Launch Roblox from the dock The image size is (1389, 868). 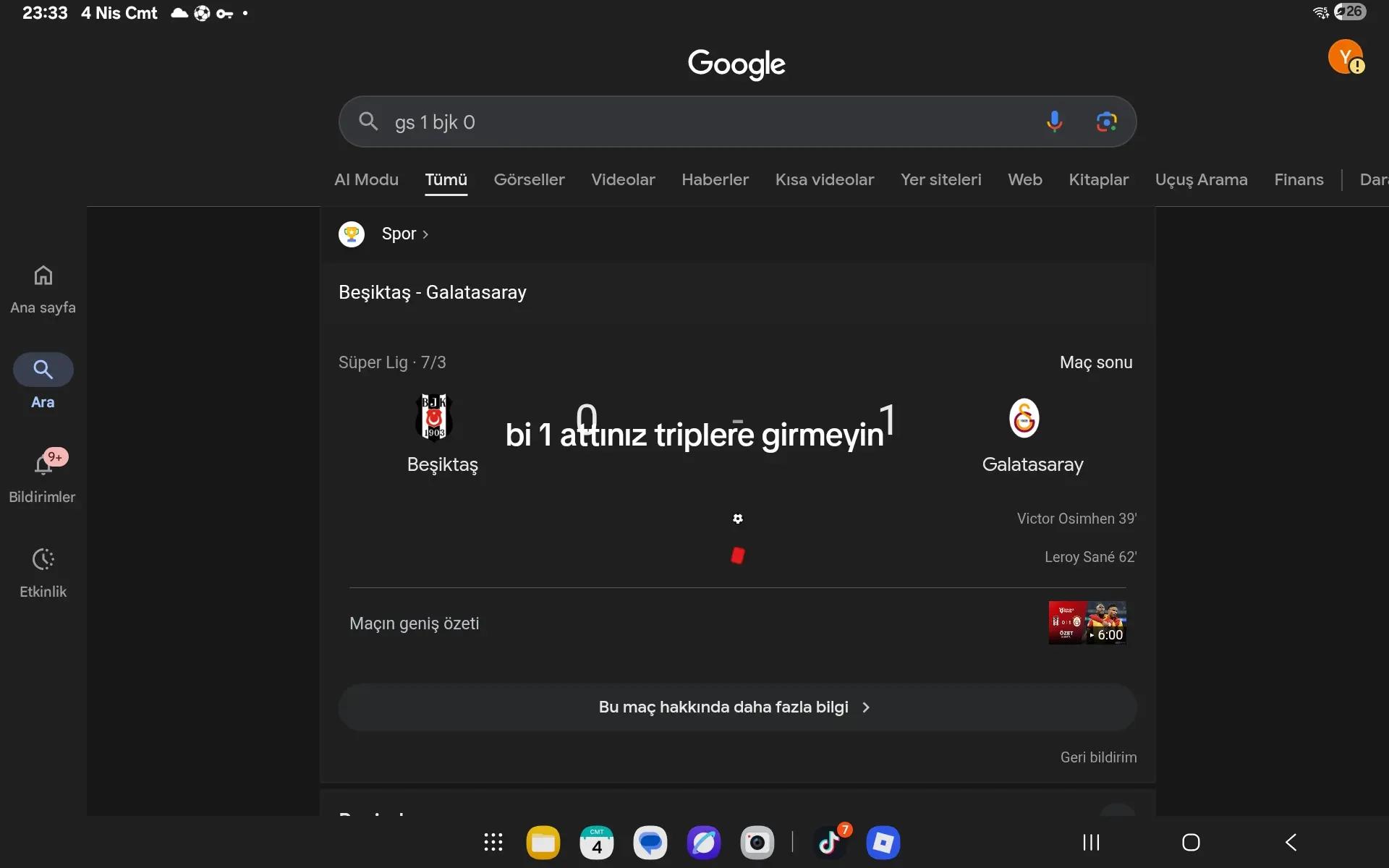pyautogui.click(x=883, y=843)
